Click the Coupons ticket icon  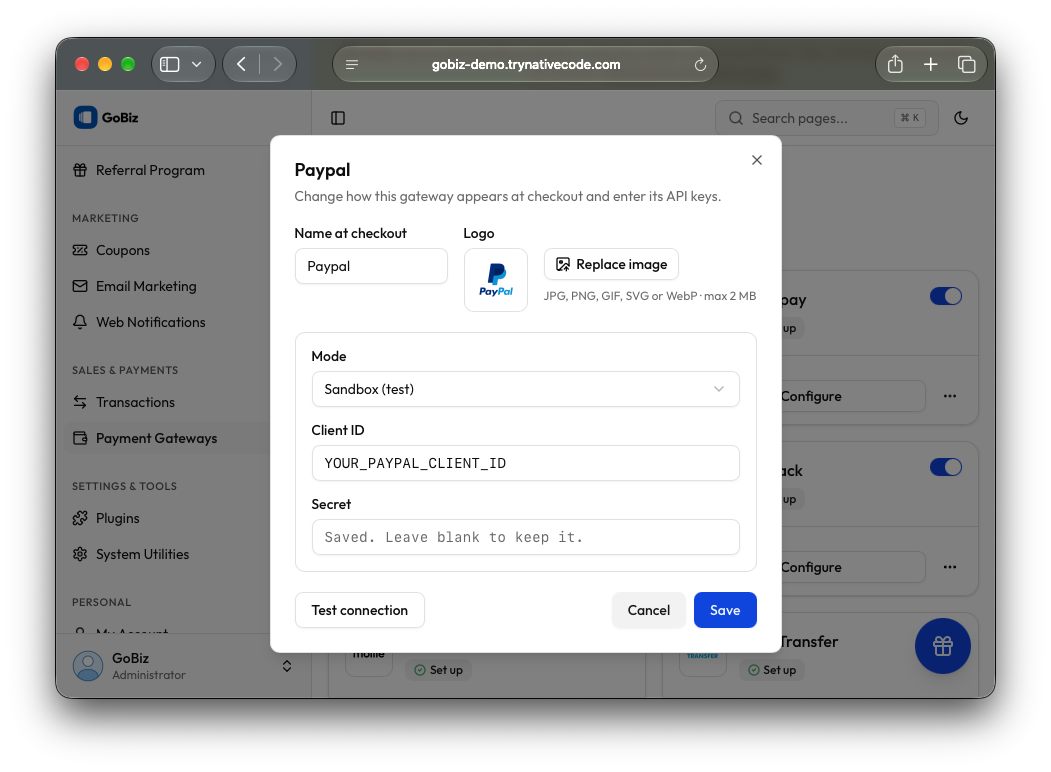click(80, 250)
